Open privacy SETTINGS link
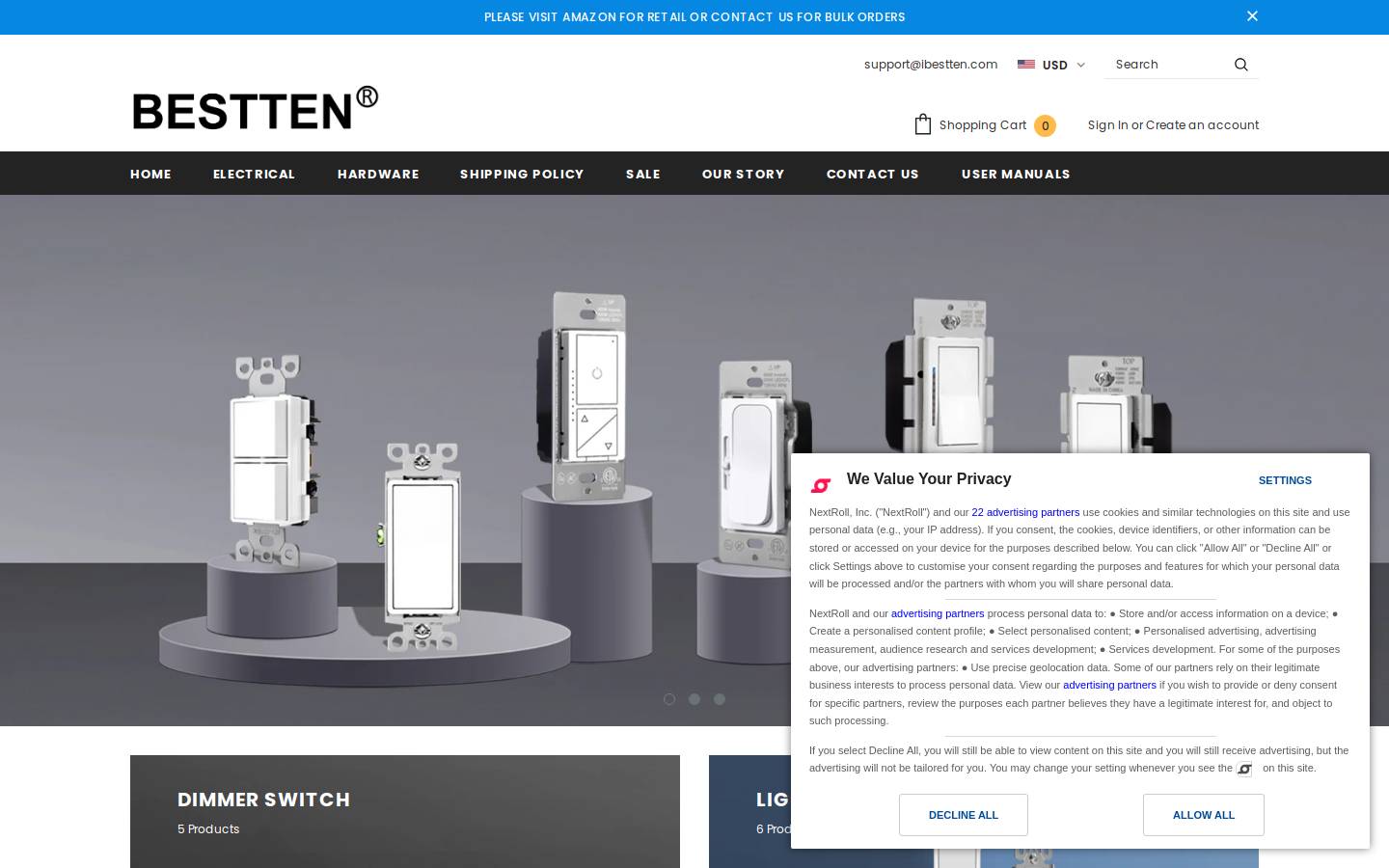This screenshot has width=1389, height=868. point(1285,480)
